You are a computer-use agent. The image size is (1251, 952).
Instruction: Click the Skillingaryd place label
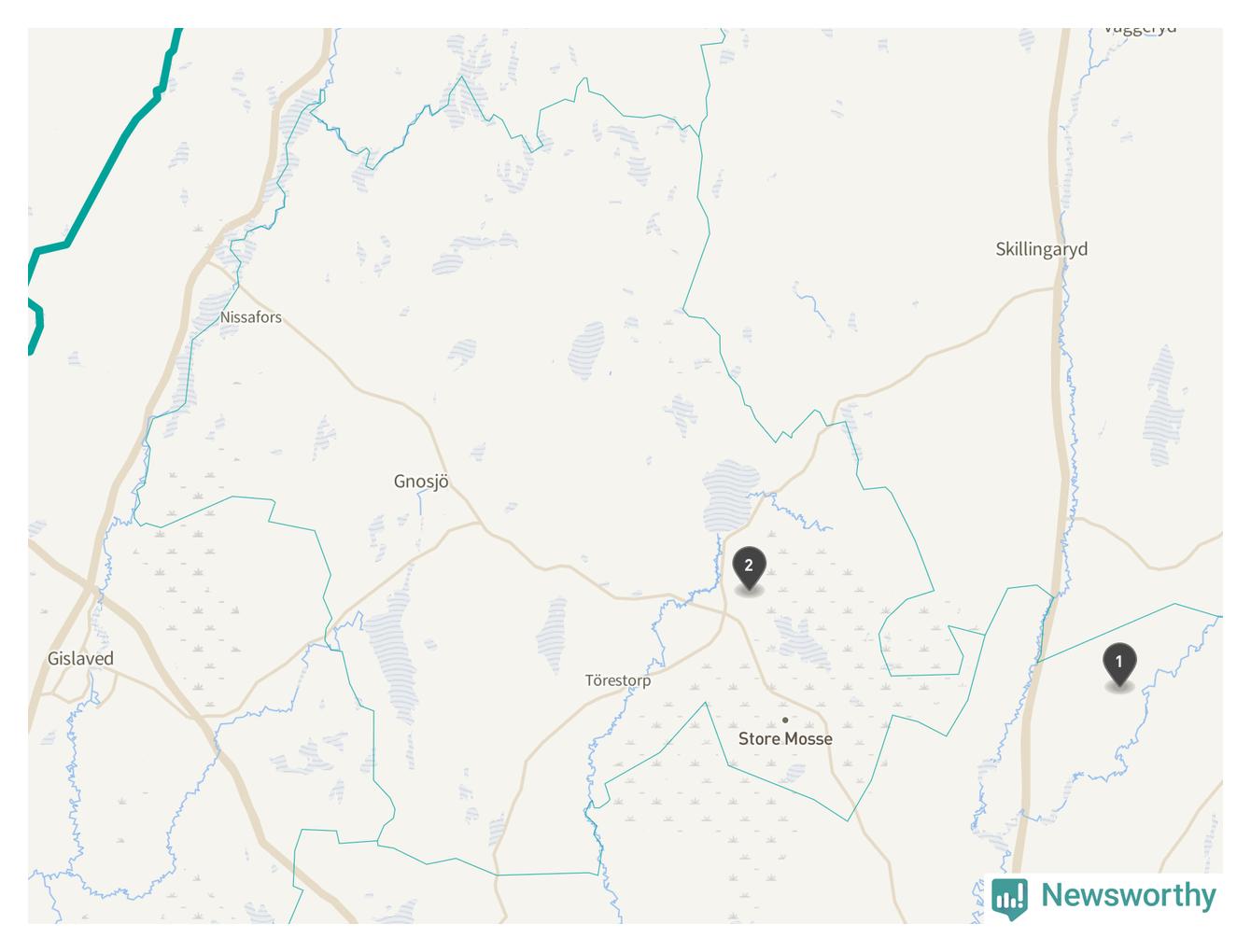coord(1041,249)
